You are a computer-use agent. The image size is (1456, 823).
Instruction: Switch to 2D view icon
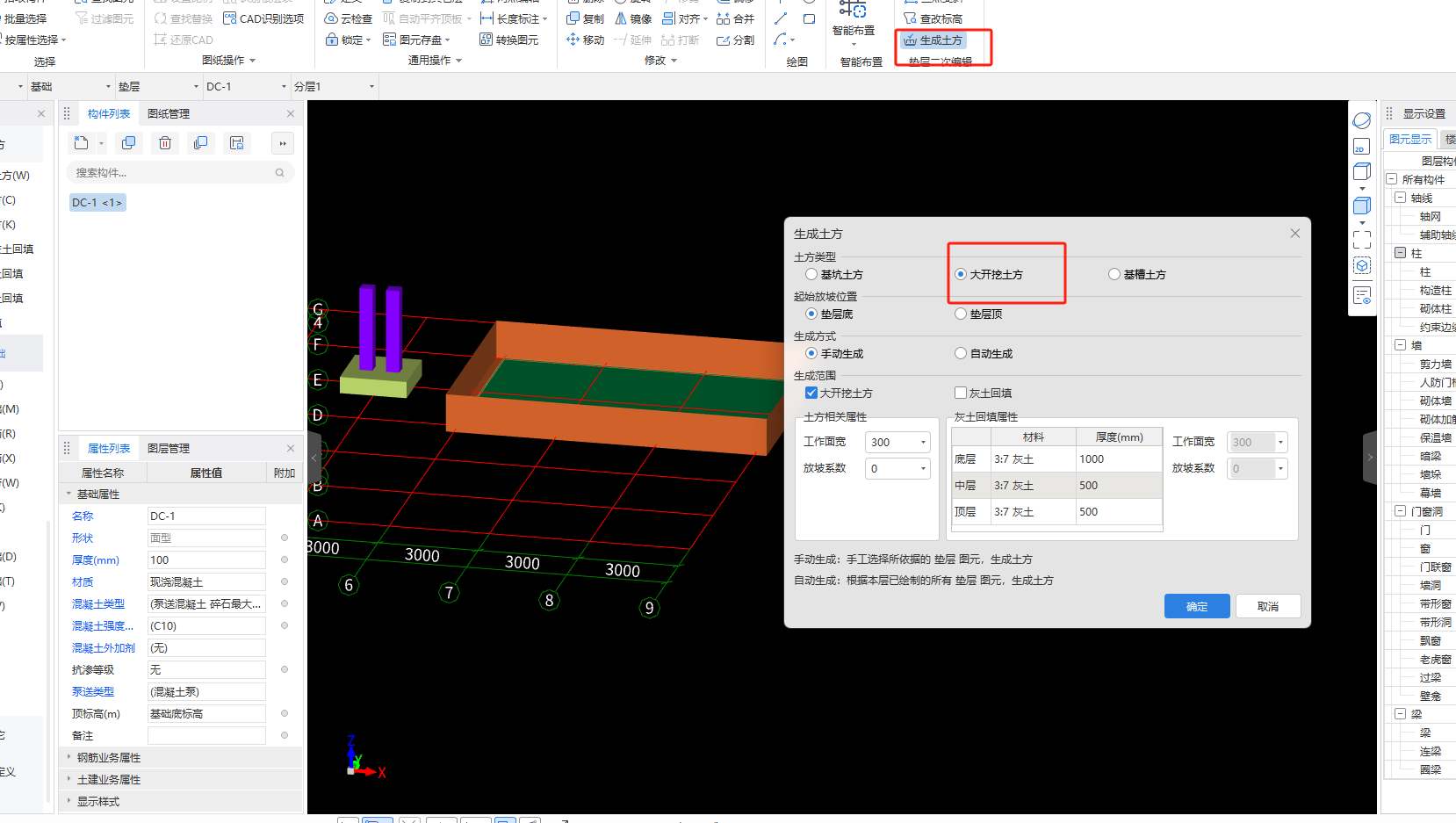point(1362,147)
